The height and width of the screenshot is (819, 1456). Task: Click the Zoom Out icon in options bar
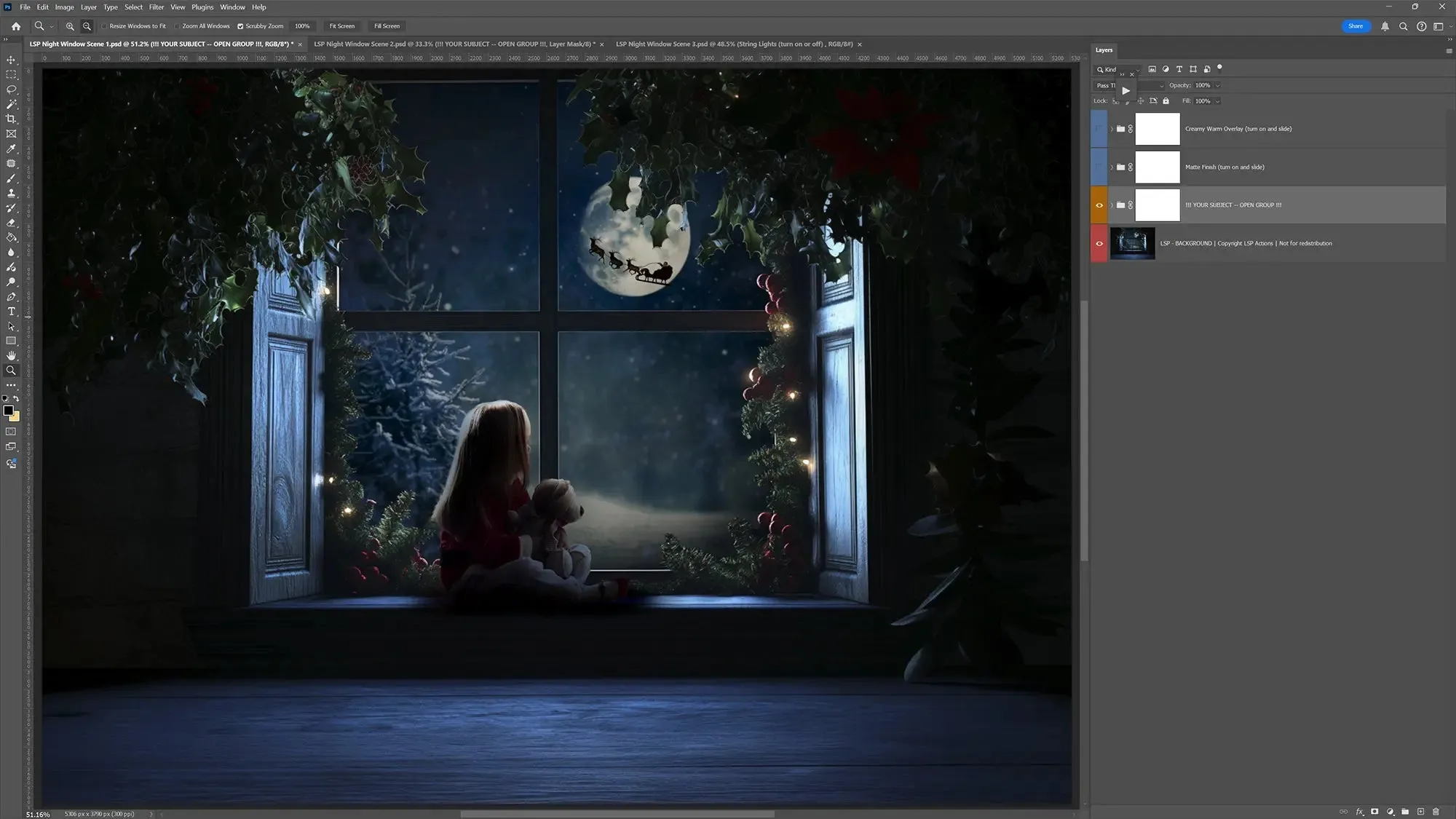click(87, 26)
